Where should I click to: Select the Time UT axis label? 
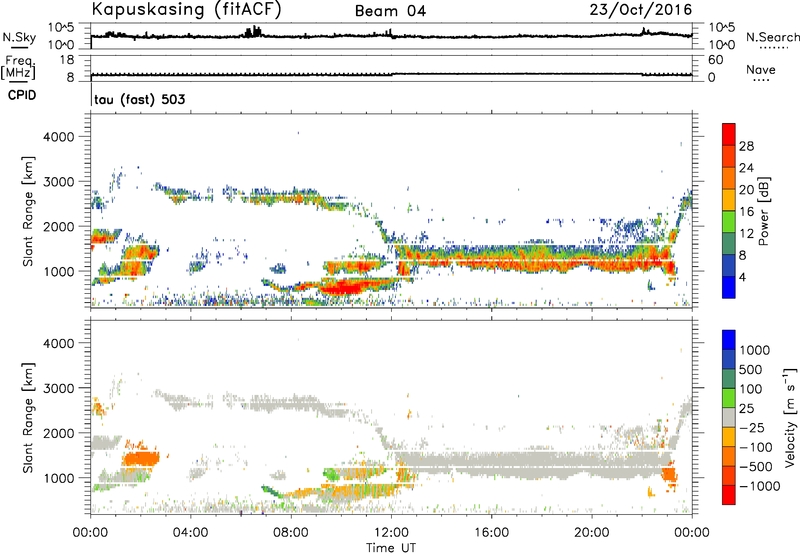(x=391, y=548)
